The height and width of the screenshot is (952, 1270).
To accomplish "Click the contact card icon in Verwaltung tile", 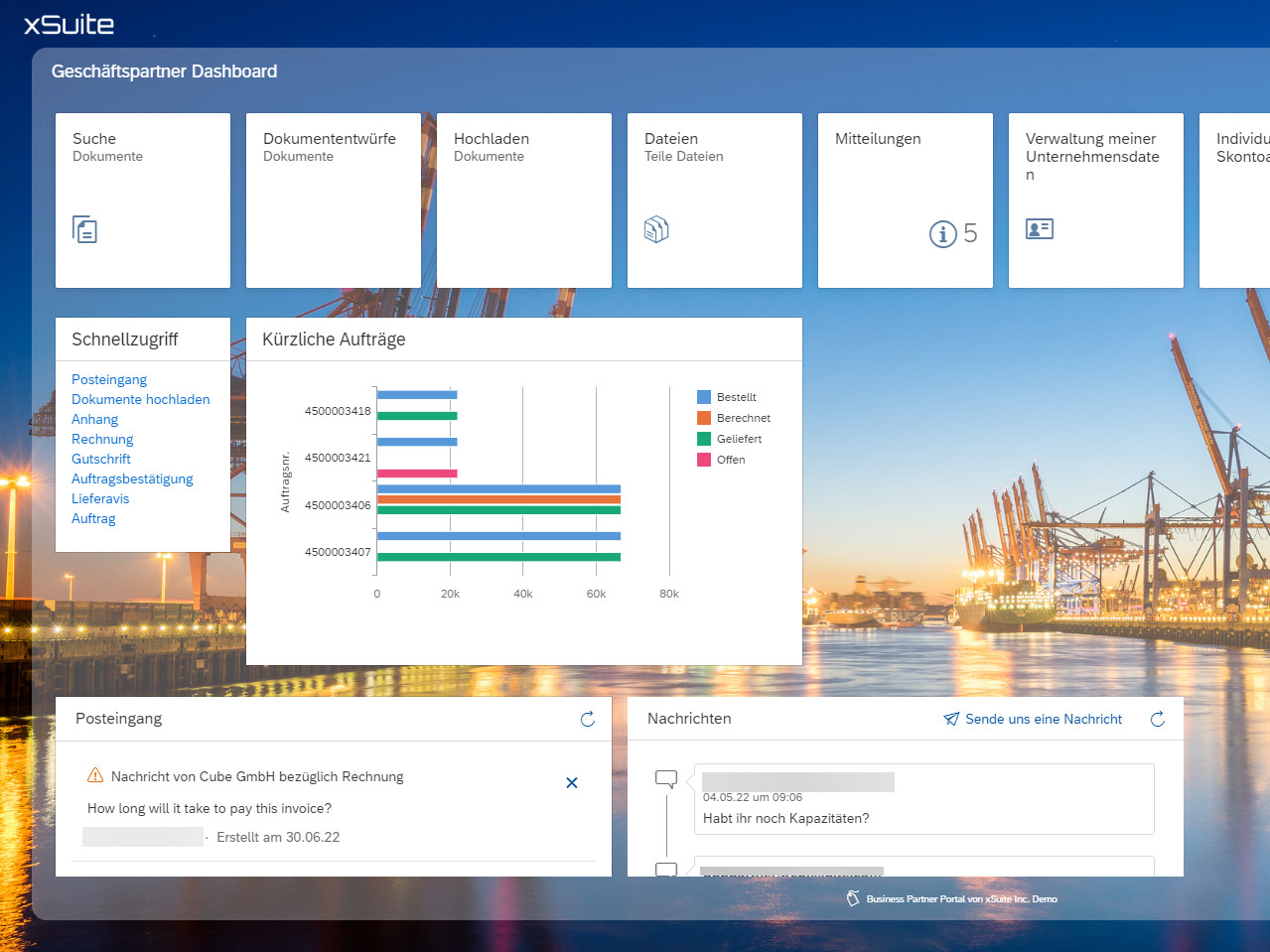I will (1039, 229).
